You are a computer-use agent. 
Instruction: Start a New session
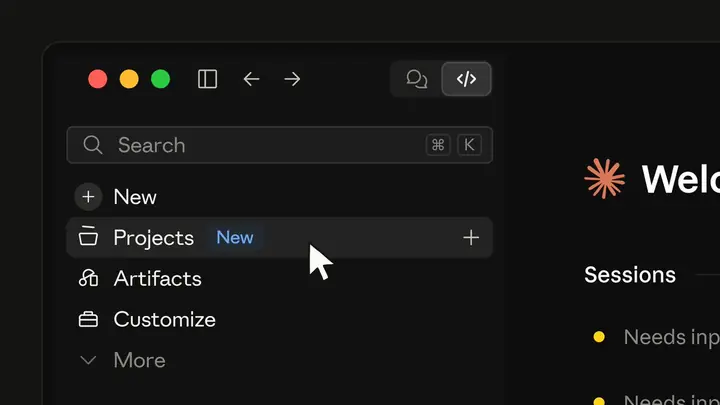click(x=135, y=197)
